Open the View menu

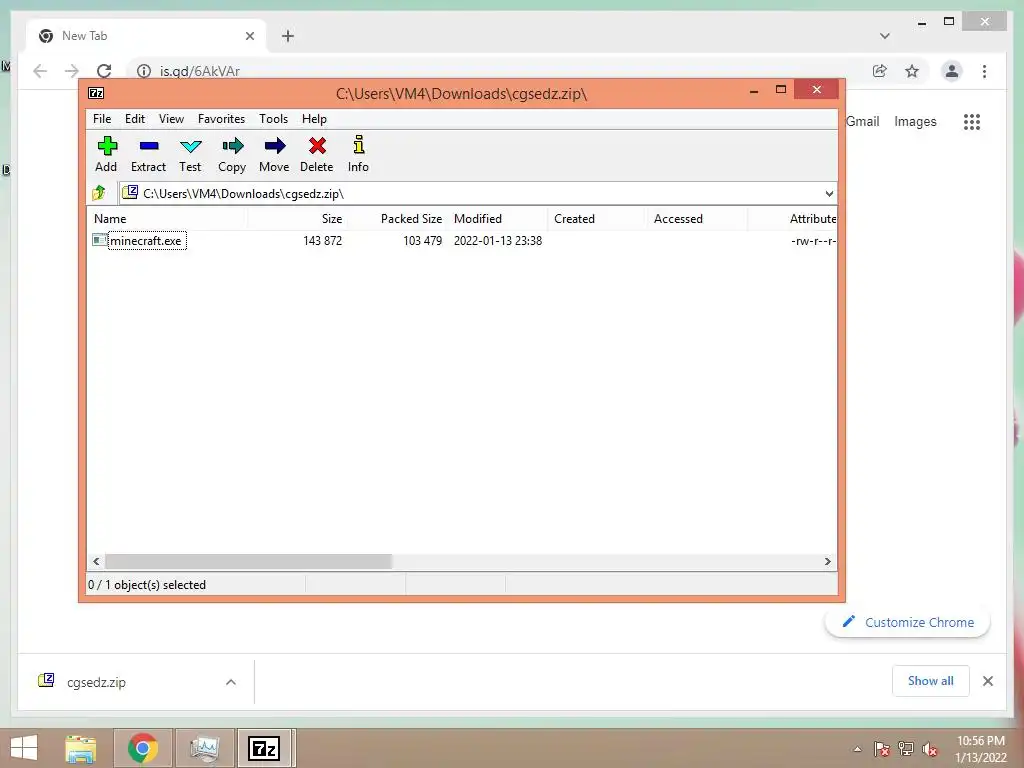[x=171, y=119]
